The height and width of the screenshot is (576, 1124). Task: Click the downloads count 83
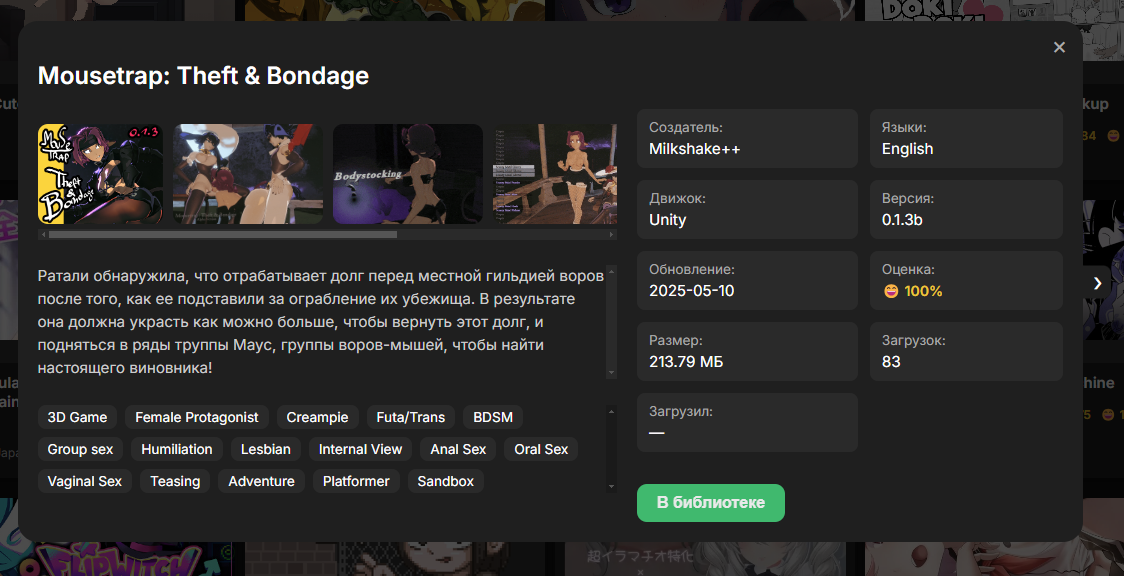pos(891,362)
